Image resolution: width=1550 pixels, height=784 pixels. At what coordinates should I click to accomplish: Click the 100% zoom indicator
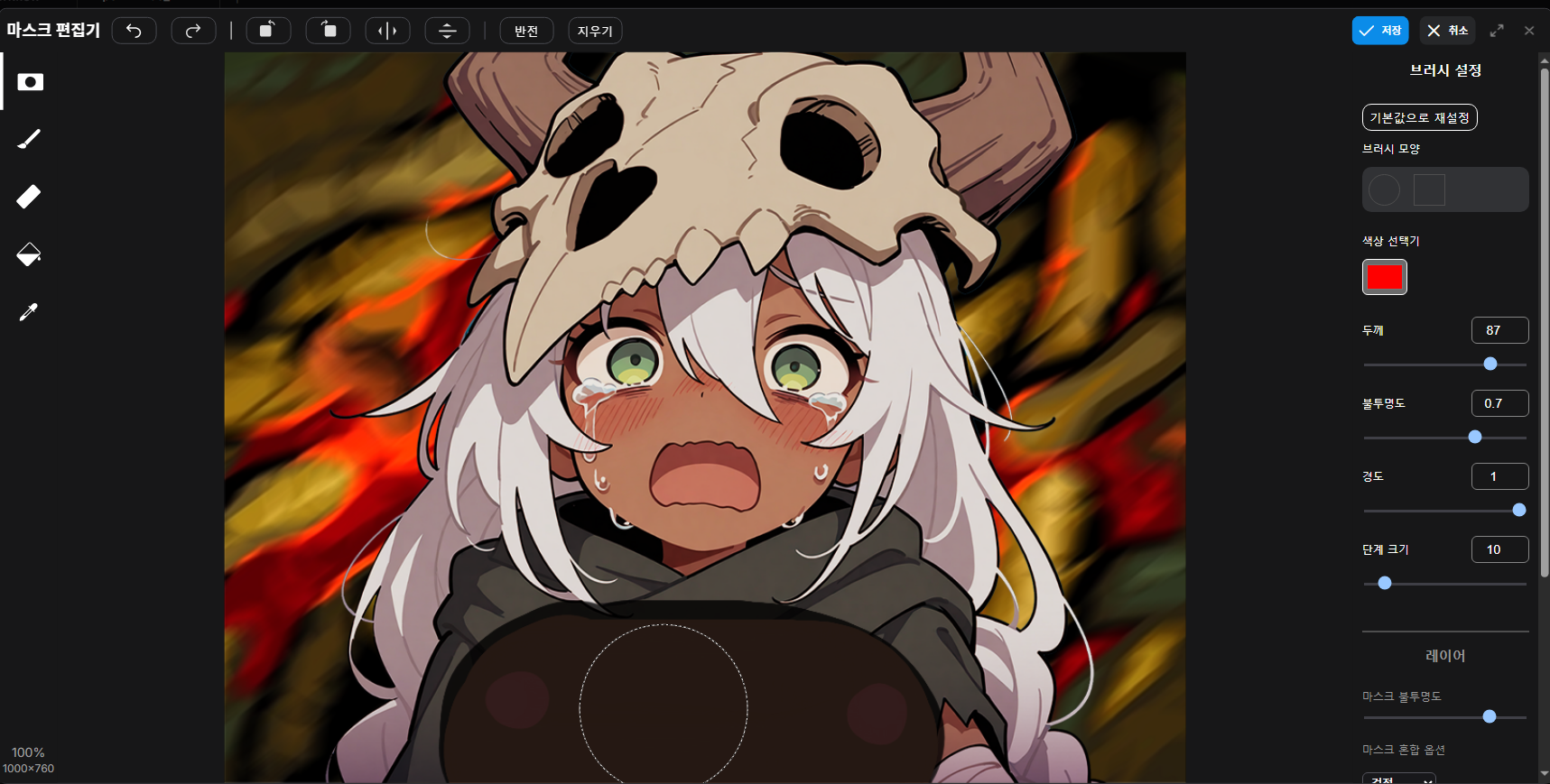pos(28,752)
